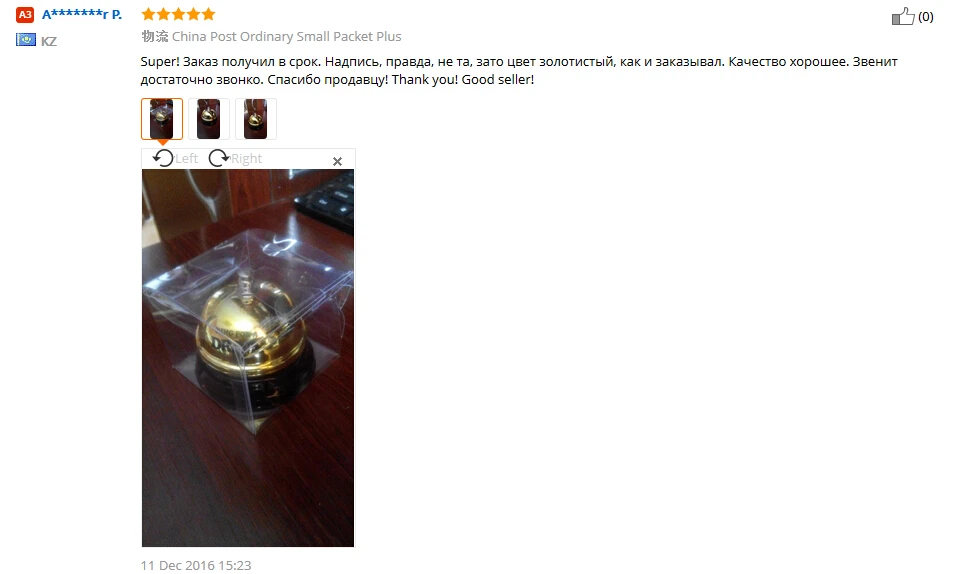Click the China Post Ordinary Small Packet text
Screen dimensions: 955x574
tap(286, 36)
